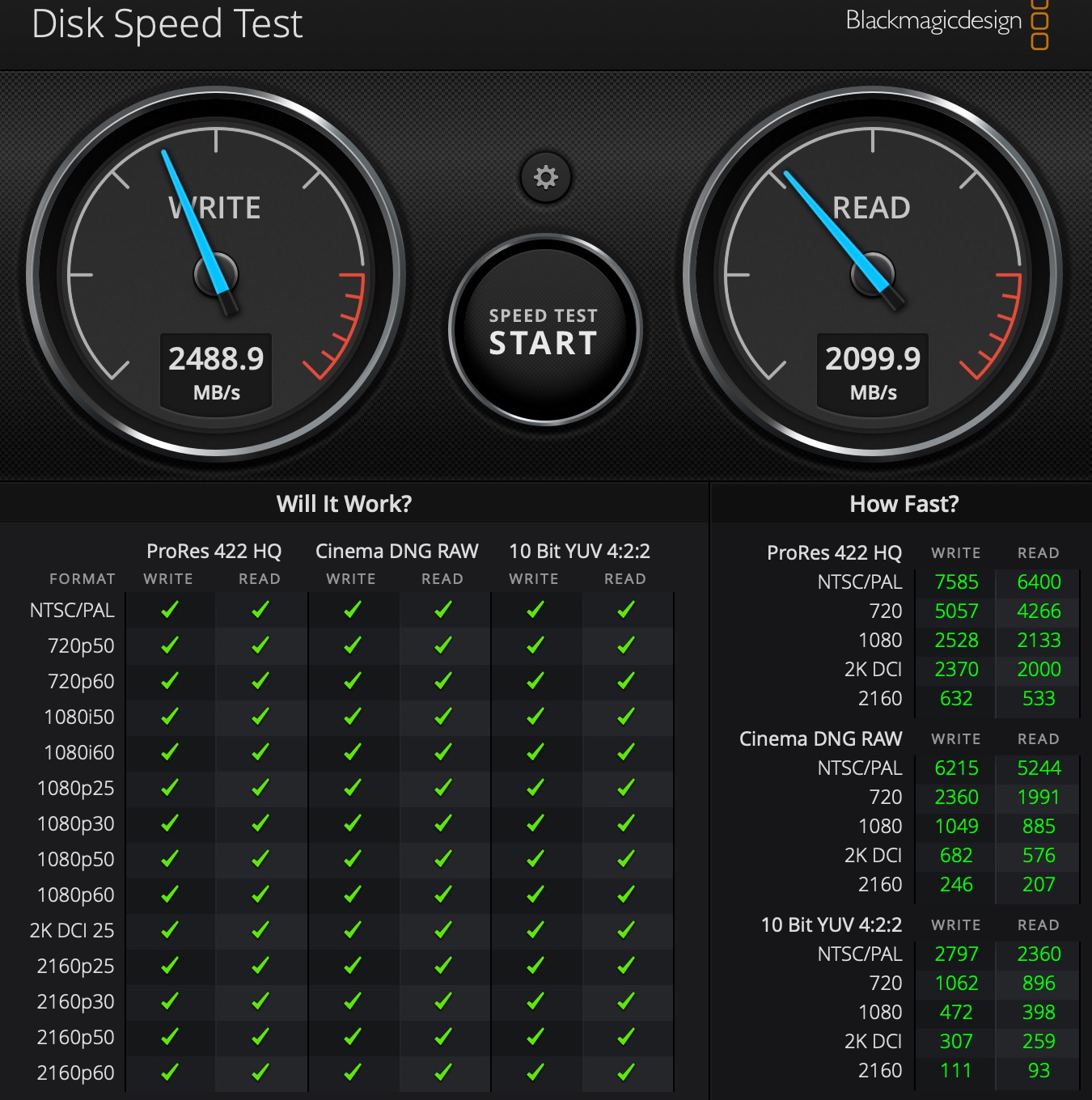1092x1100 pixels.
Task: Click Cinema DNG RAW read checkmark for 2K DCI 25
Action: click(443, 930)
